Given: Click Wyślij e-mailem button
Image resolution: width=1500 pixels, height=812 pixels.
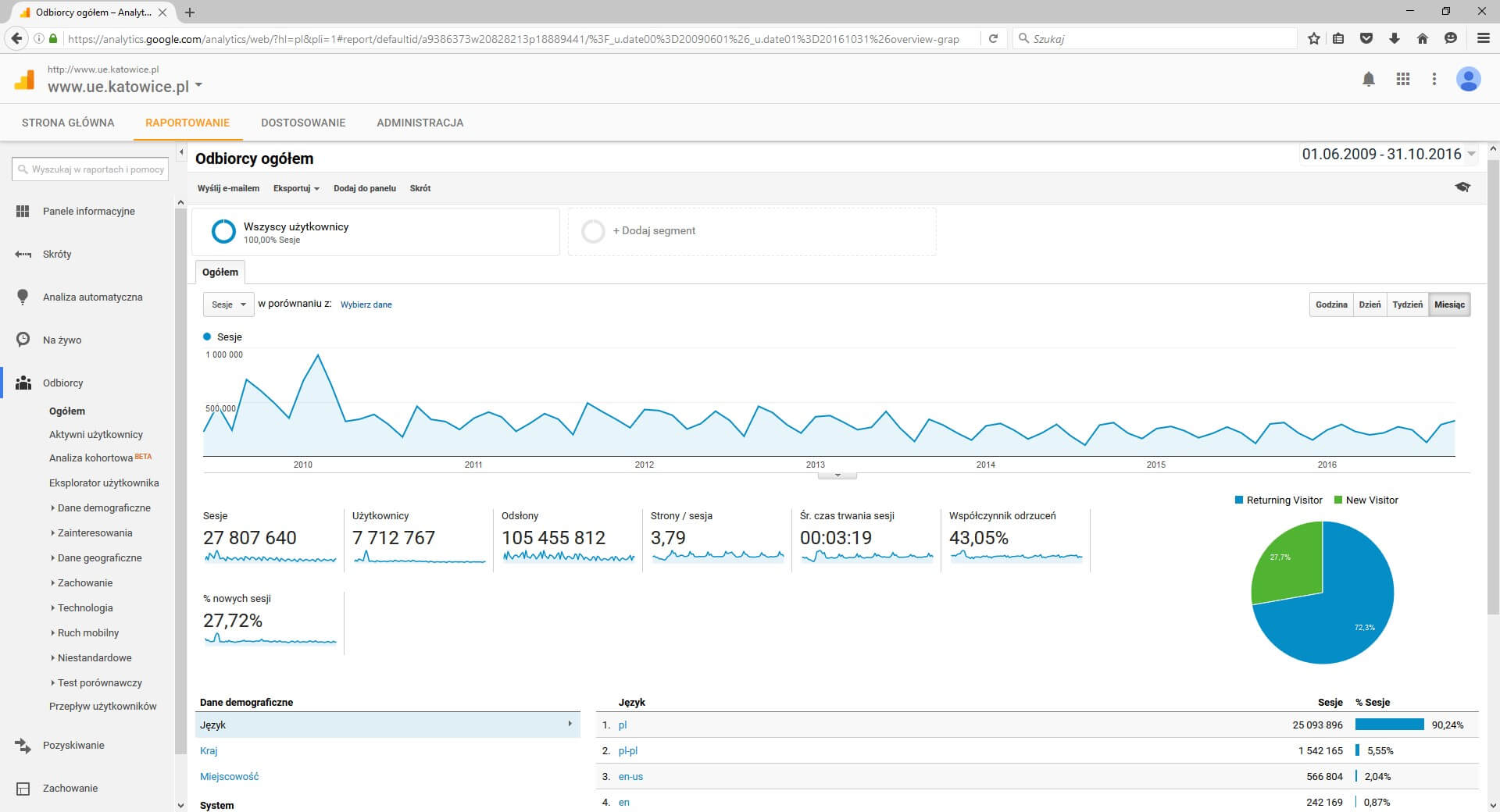Looking at the screenshot, I should click(x=228, y=188).
